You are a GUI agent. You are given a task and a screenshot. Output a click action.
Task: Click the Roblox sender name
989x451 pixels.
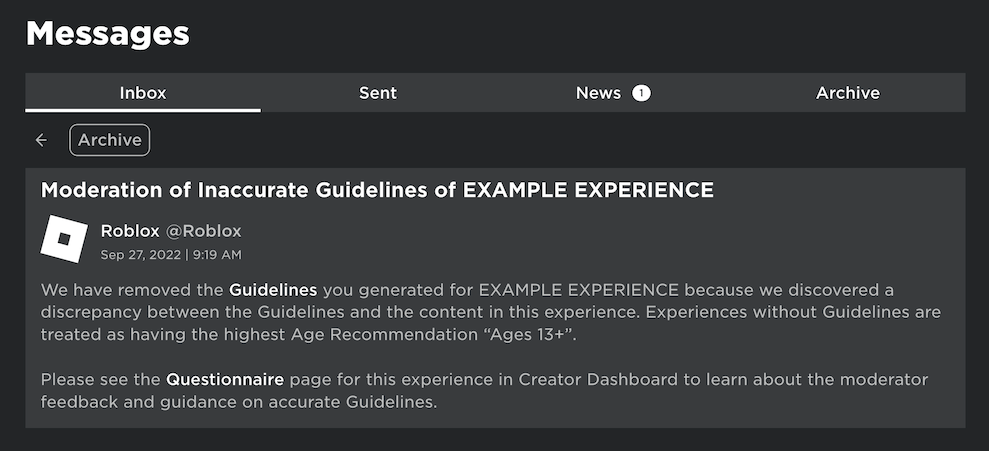130,231
